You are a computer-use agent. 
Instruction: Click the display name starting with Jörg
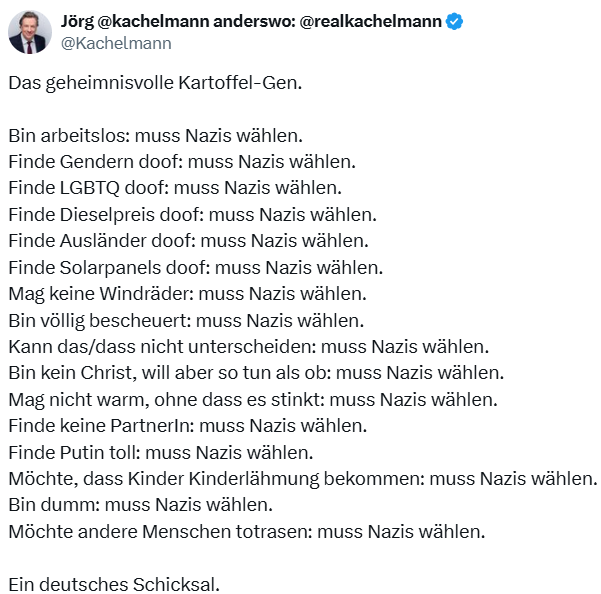pyautogui.click(x=251, y=21)
